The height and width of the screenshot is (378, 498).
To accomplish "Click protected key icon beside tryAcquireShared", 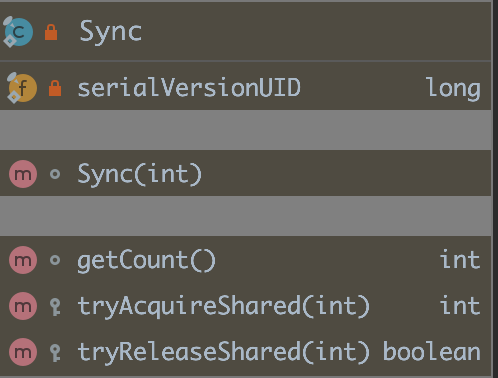I will tap(55, 307).
